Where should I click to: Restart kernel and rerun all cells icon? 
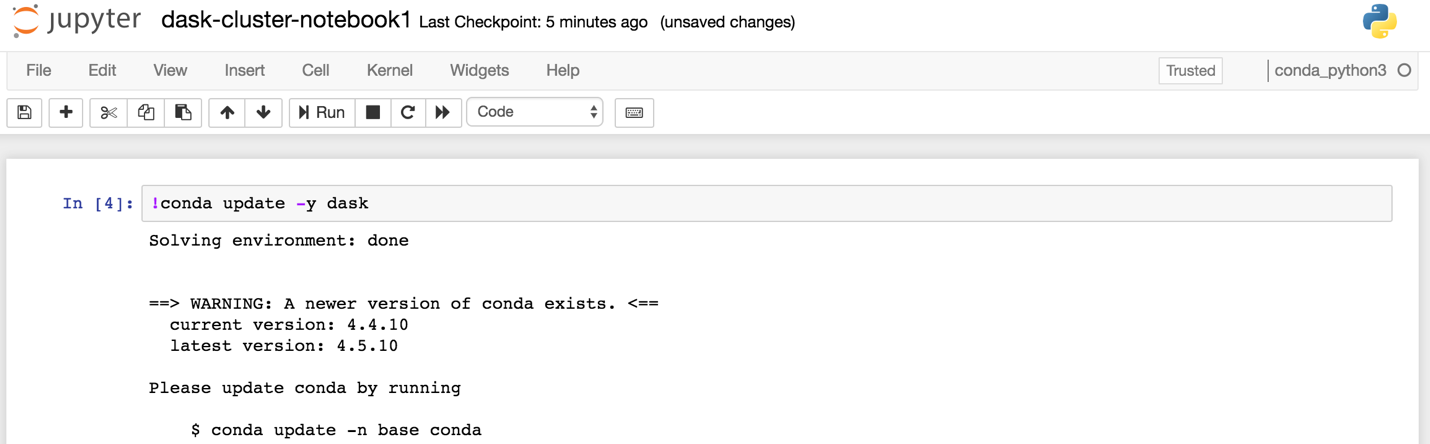tap(442, 113)
